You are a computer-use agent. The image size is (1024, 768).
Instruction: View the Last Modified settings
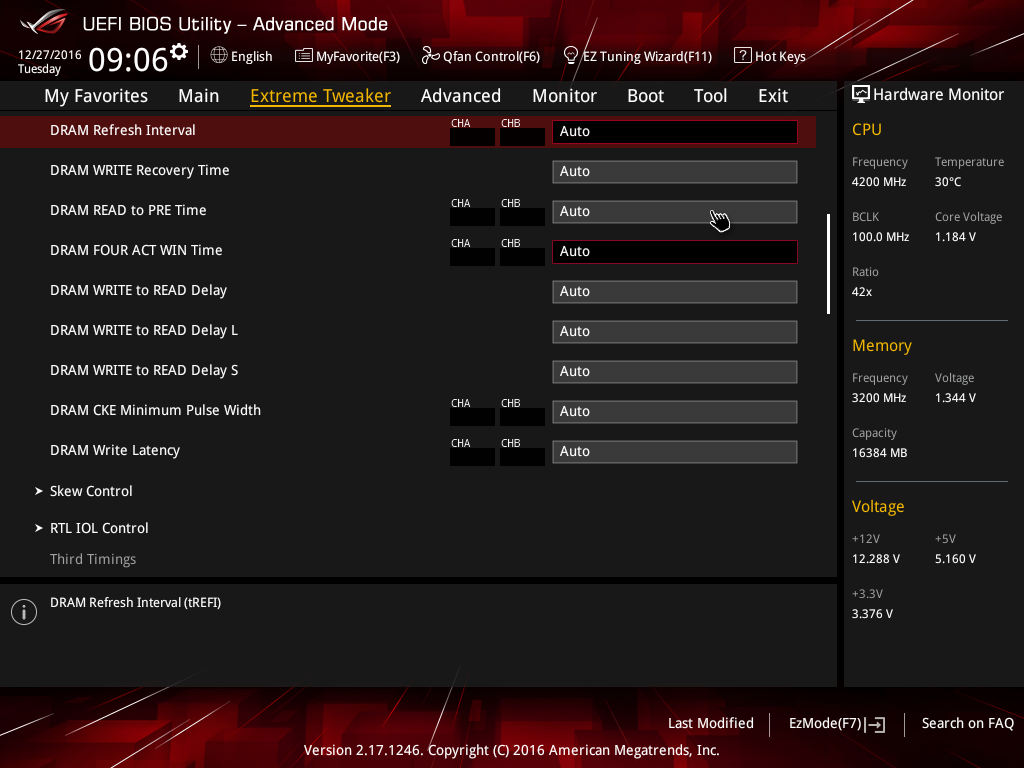click(711, 724)
